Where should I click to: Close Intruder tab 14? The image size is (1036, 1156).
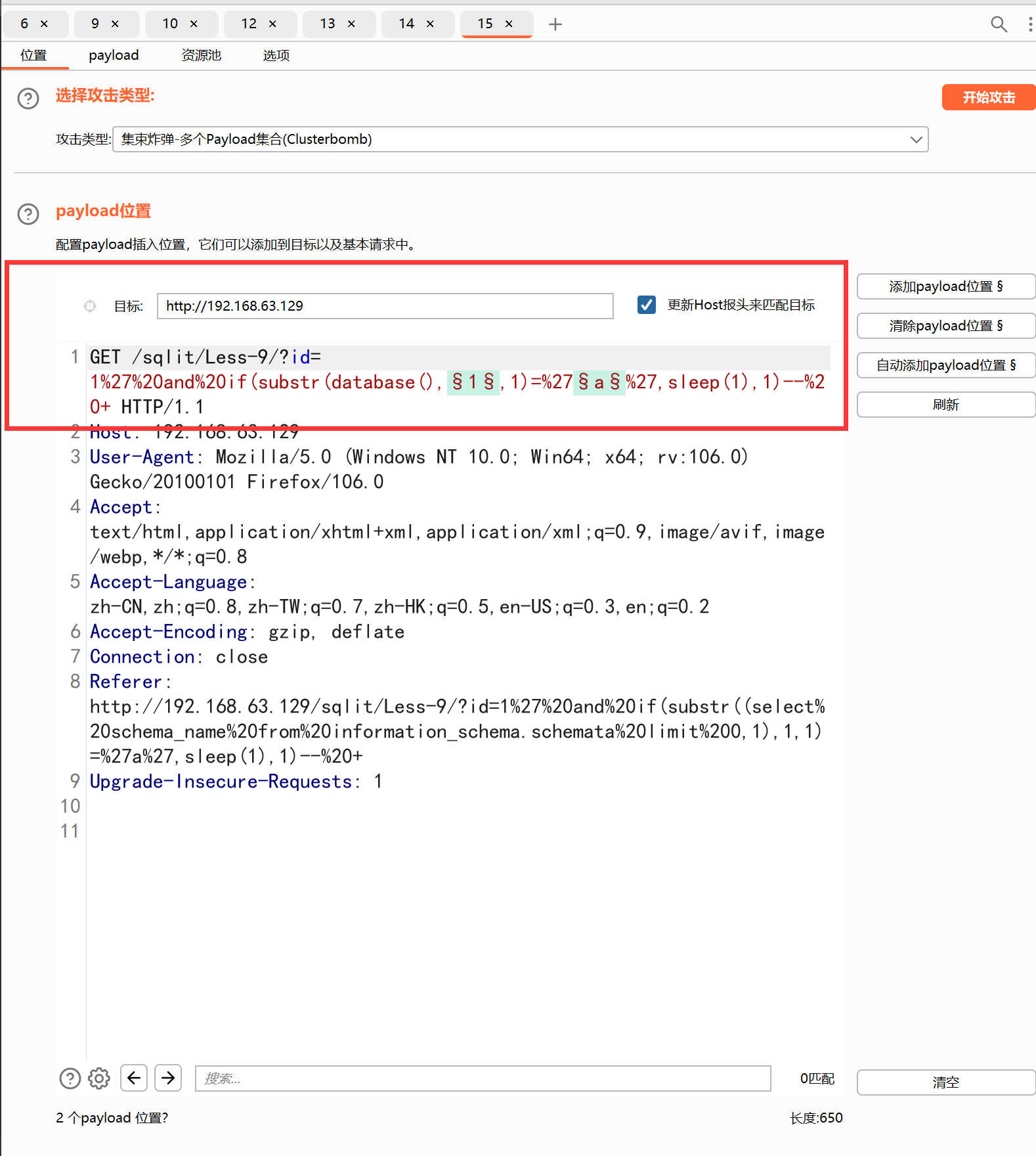[430, 24]
